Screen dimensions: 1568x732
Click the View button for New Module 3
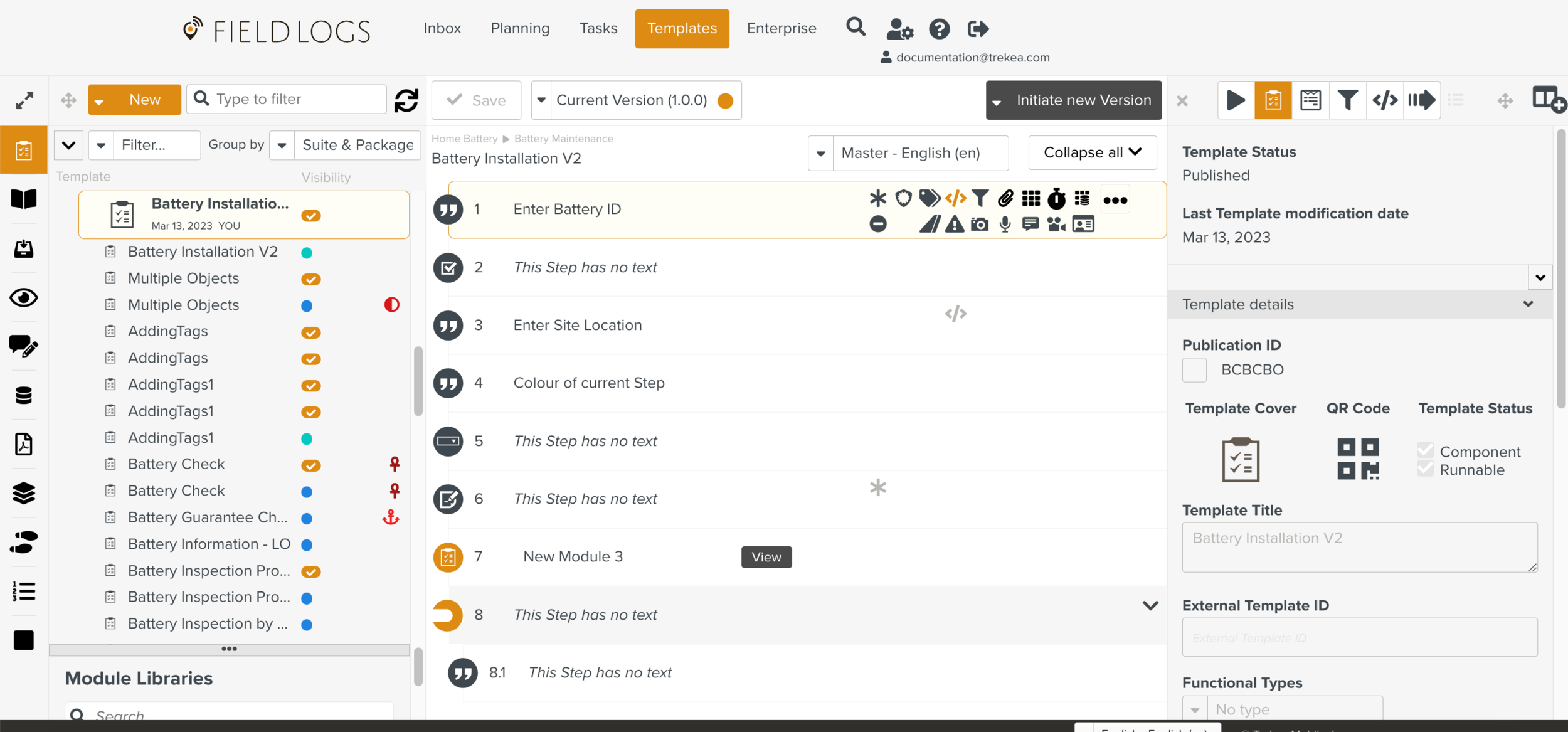pyautogui.click(x=766, y=557)
